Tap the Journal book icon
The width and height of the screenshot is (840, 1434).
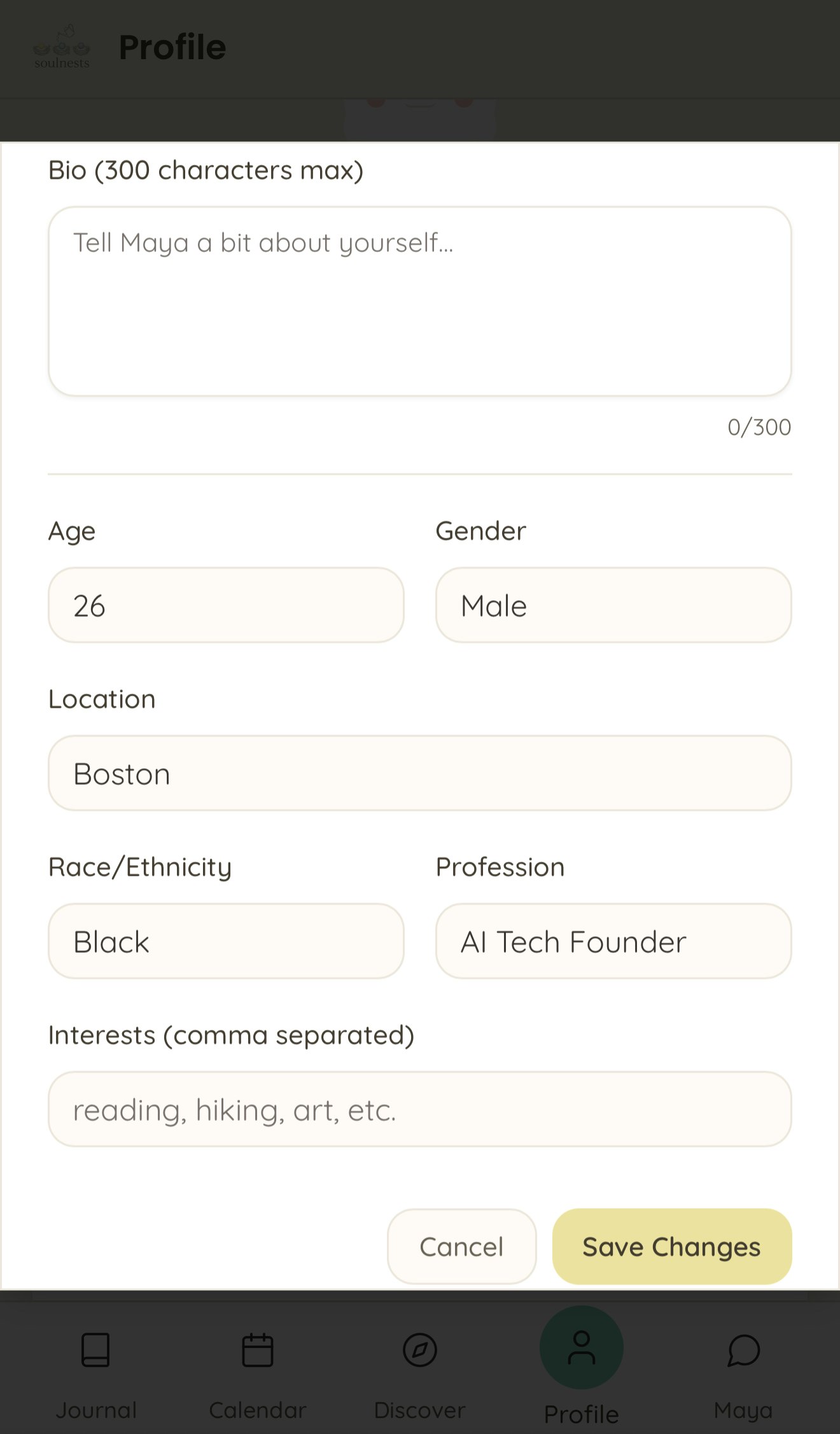(x=95, y=1350)
